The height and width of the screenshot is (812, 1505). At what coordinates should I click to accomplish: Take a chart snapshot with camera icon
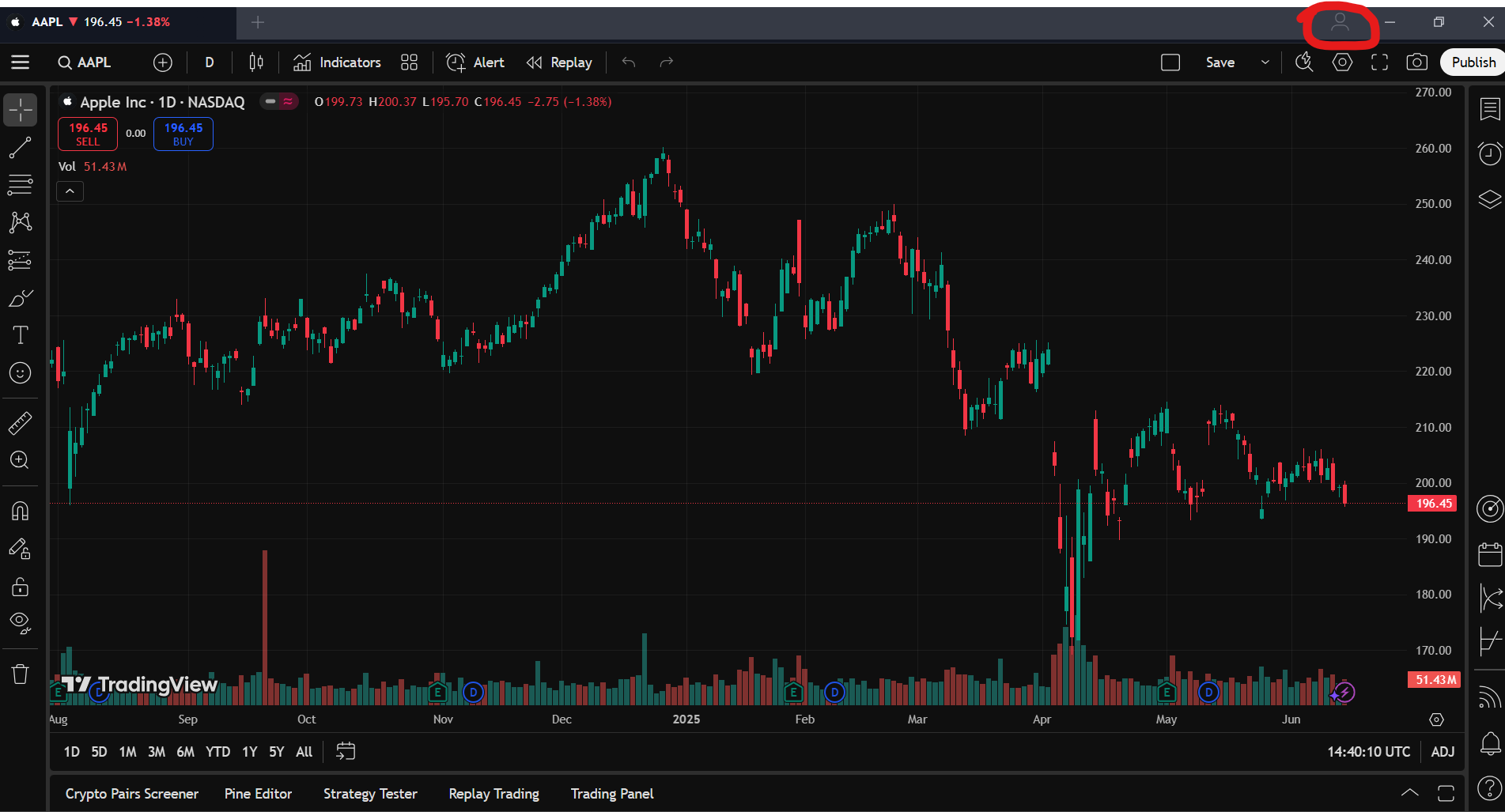point(1417,62)
